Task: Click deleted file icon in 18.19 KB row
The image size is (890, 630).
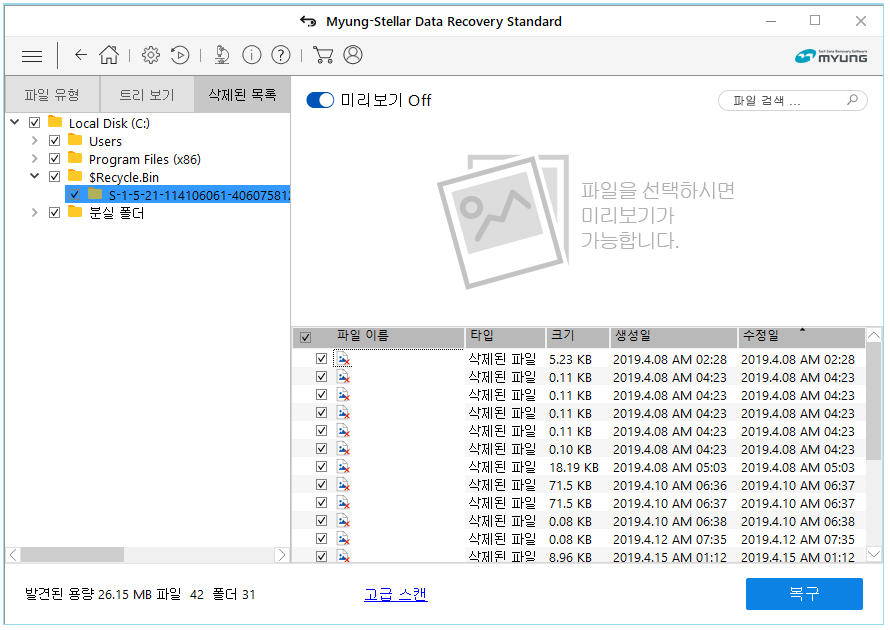Action: pos(343,467)
